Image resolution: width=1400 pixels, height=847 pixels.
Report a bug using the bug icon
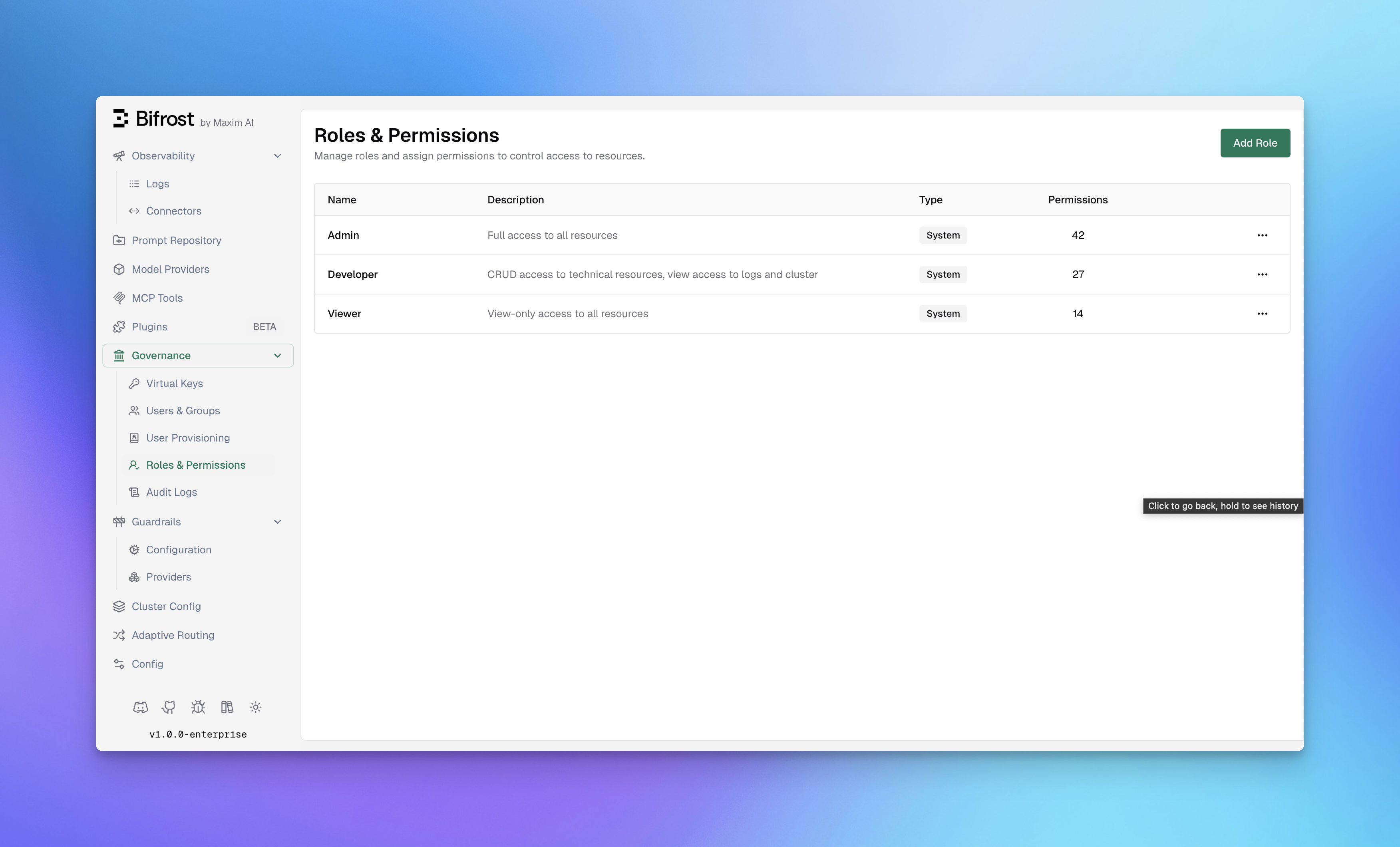(198, 707)
